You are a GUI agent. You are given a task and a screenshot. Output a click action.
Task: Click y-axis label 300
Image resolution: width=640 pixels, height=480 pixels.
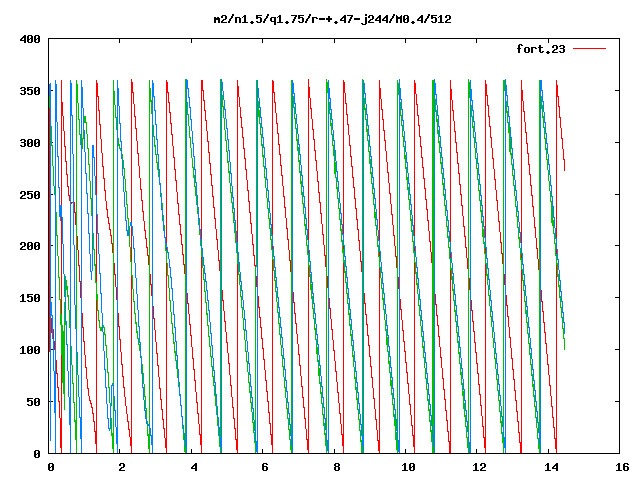[x=30, y=143]
